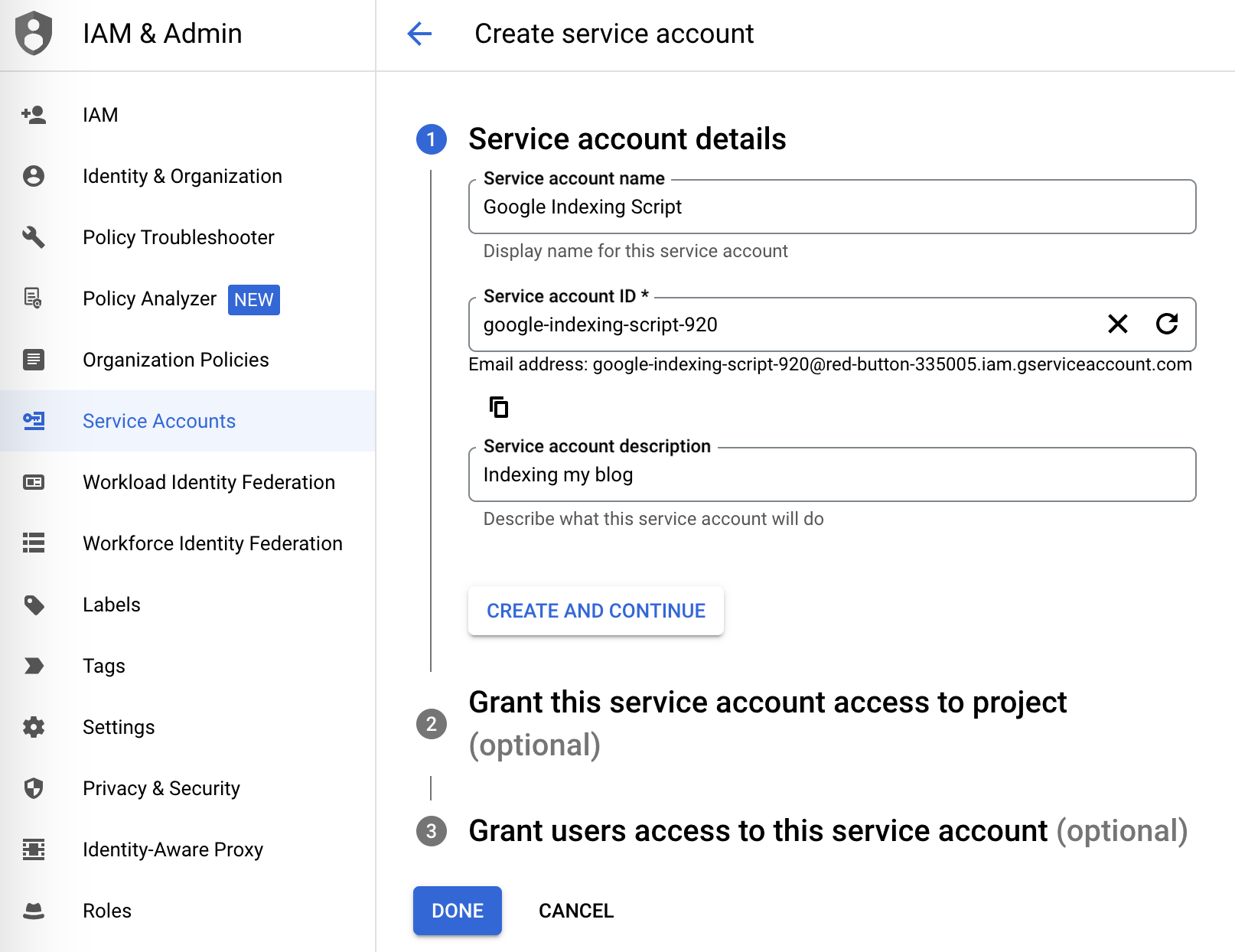This screenshot has height=952, width=1235.
Task: Open Identity-Aware Proxy page
Action: click(187, 849)
